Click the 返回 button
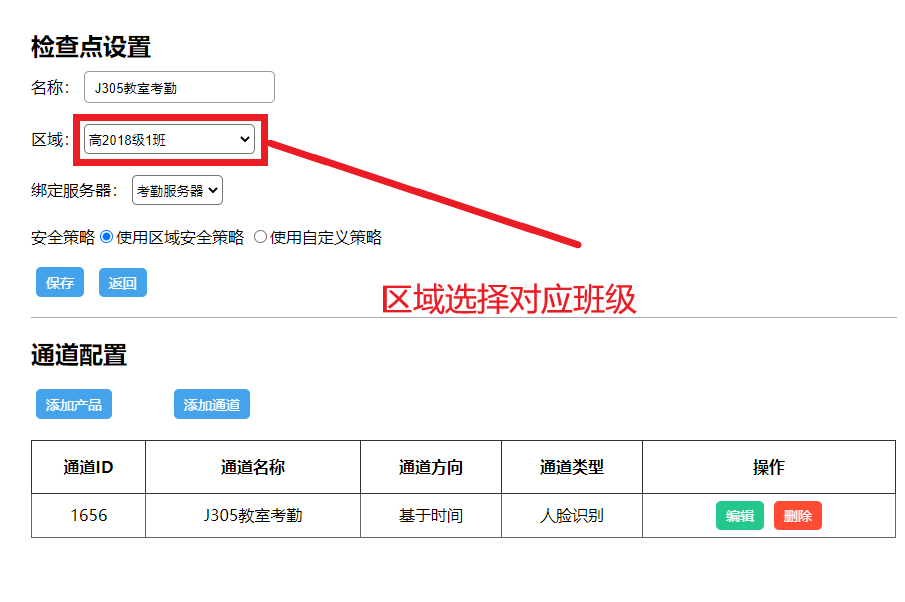This screenshot has width=905, height=602. [x=123, y=283]
